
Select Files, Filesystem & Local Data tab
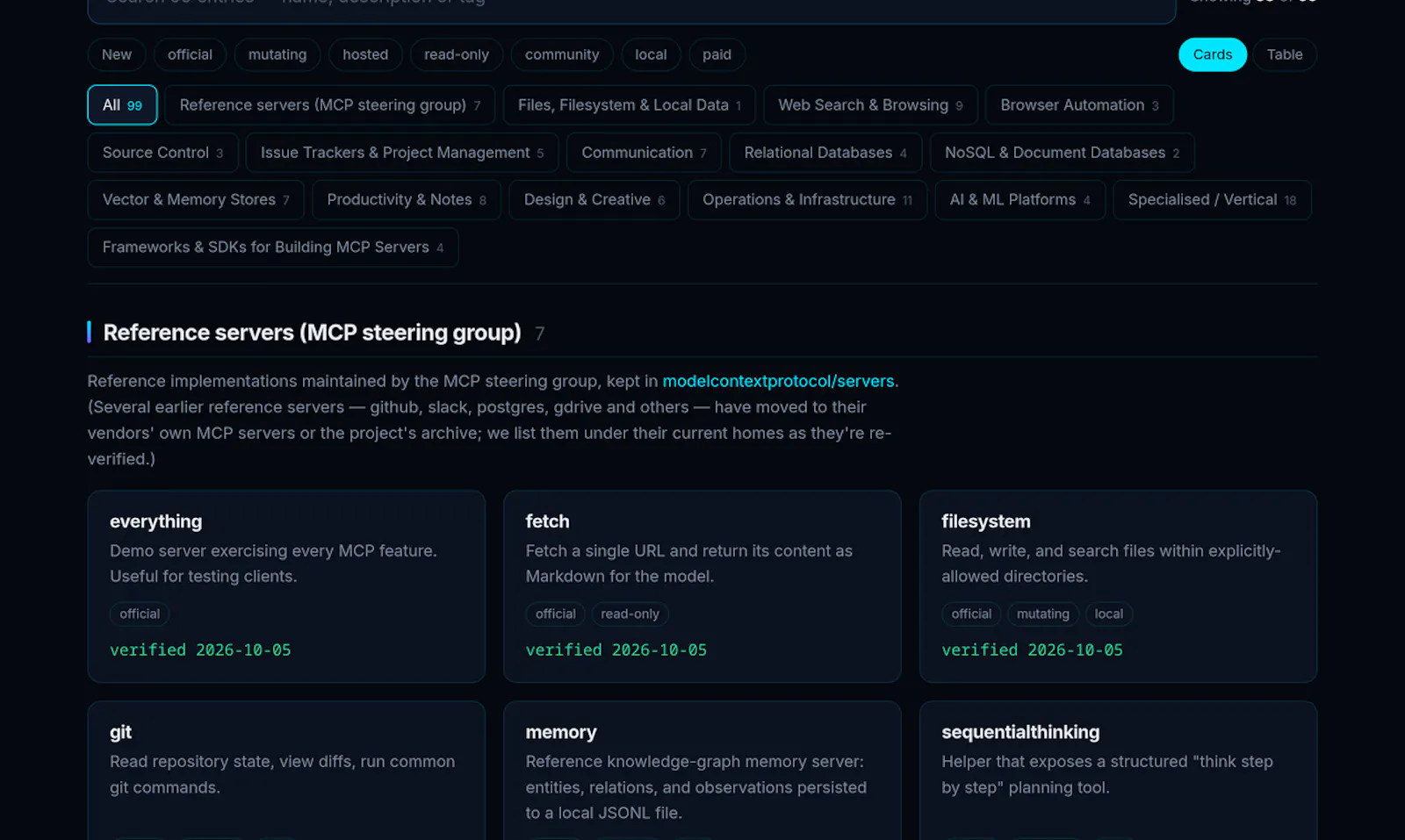pyautogui.click(x=630, y=105)
